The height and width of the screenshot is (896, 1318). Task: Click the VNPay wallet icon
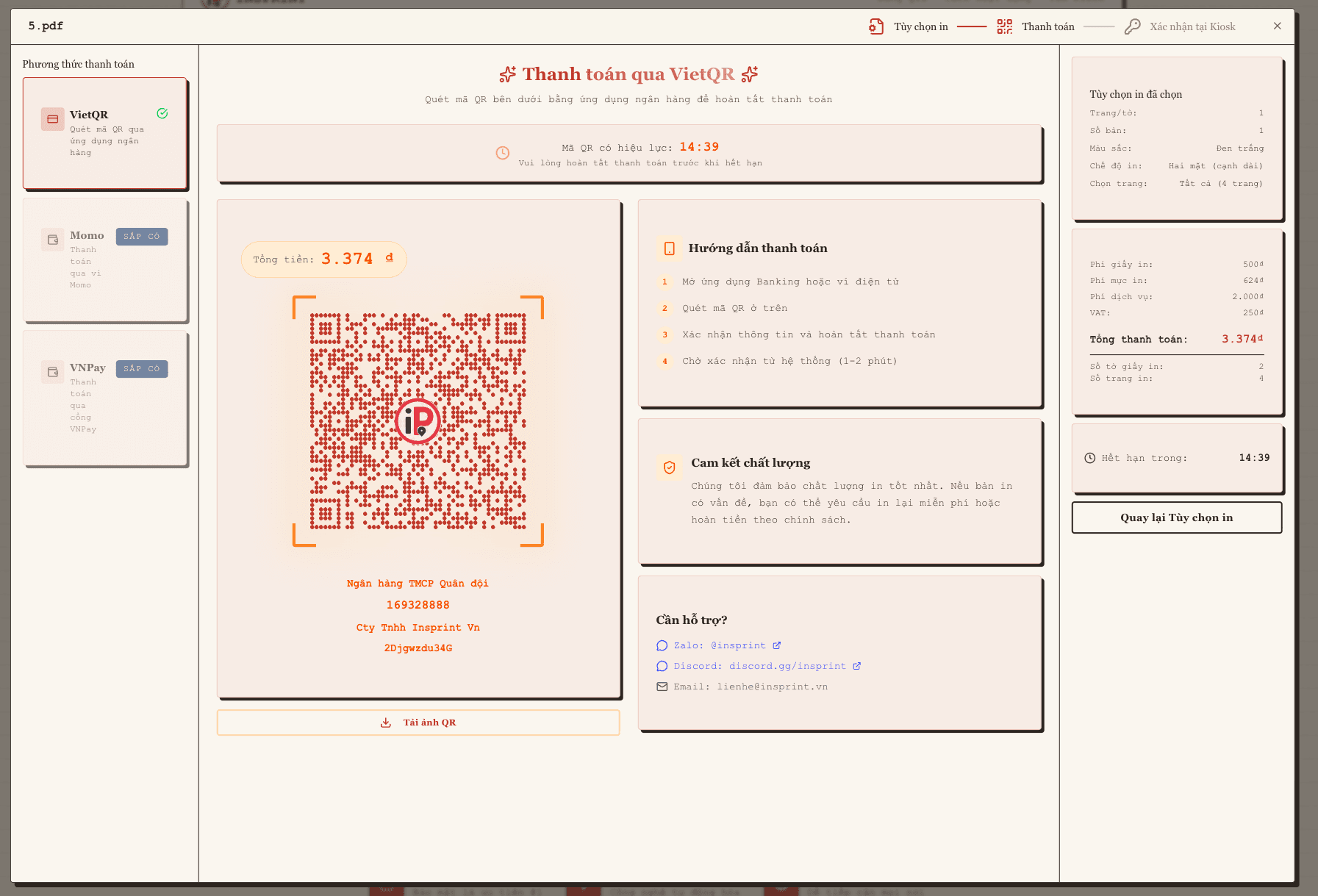tap(53, 372)
